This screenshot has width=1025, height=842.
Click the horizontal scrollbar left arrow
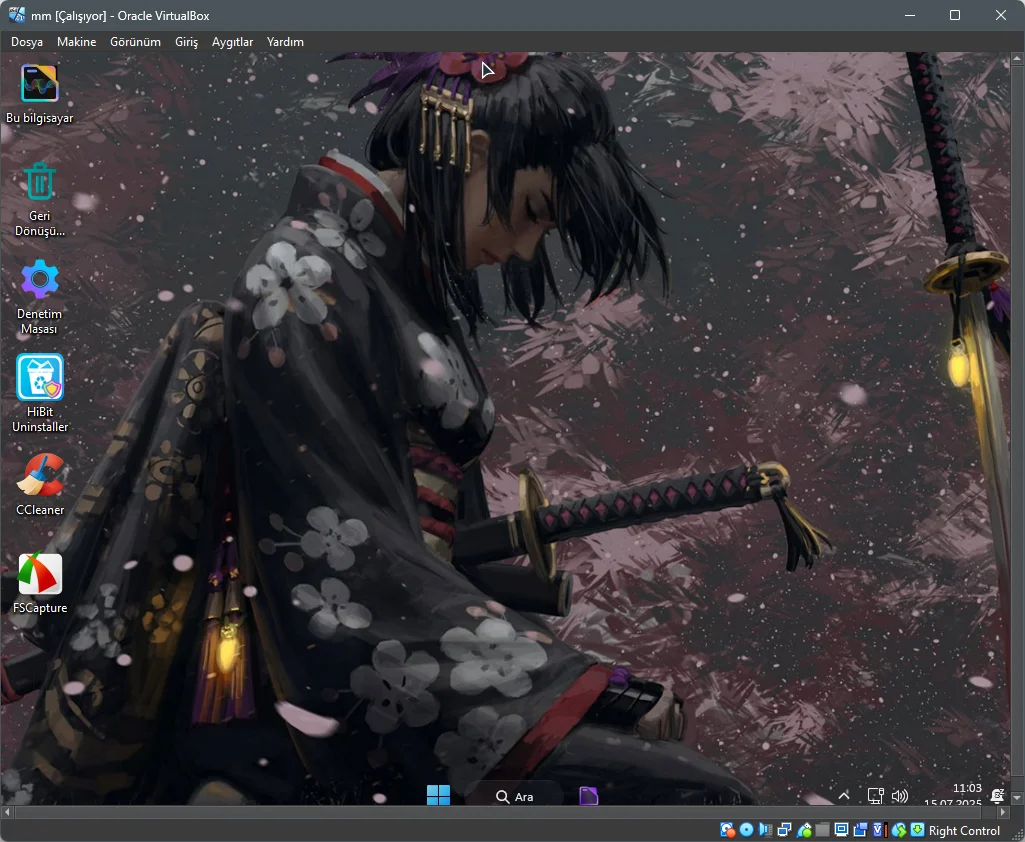click(7, 812)
